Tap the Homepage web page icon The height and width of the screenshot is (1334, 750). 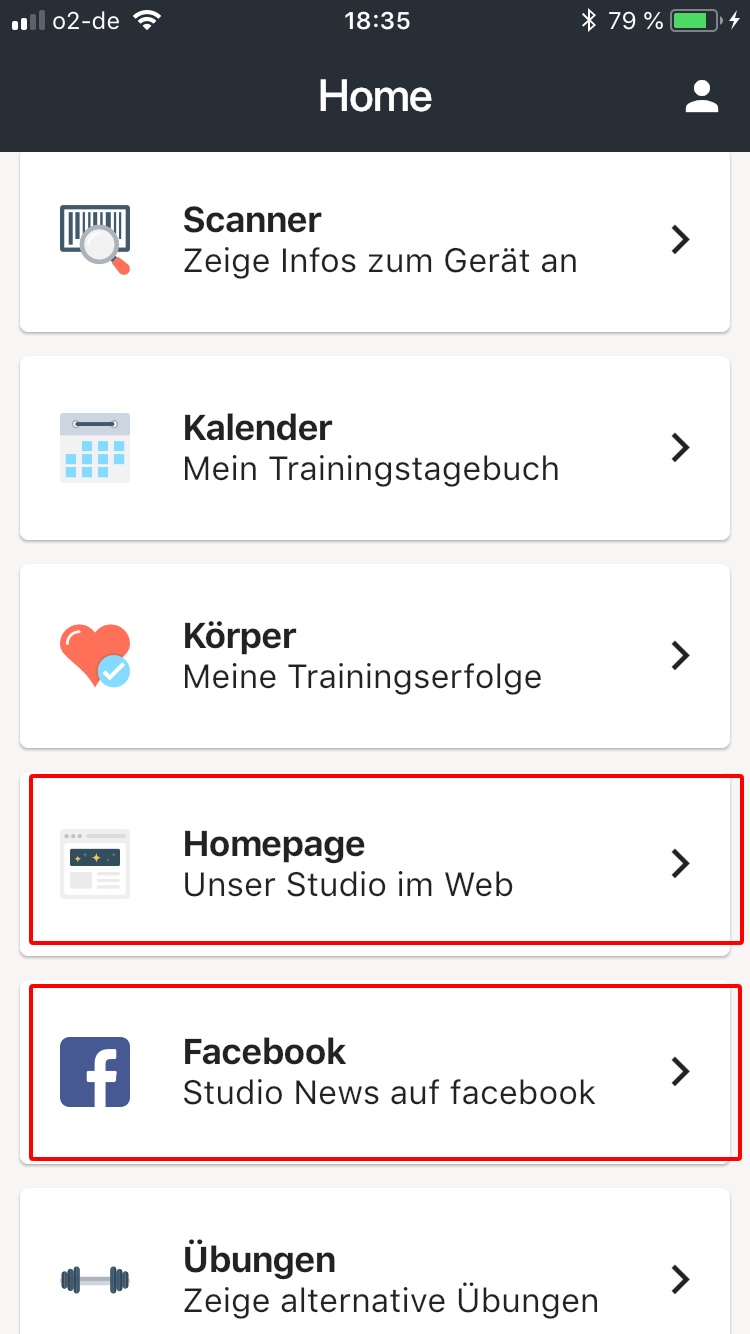[x=95, y=864]
